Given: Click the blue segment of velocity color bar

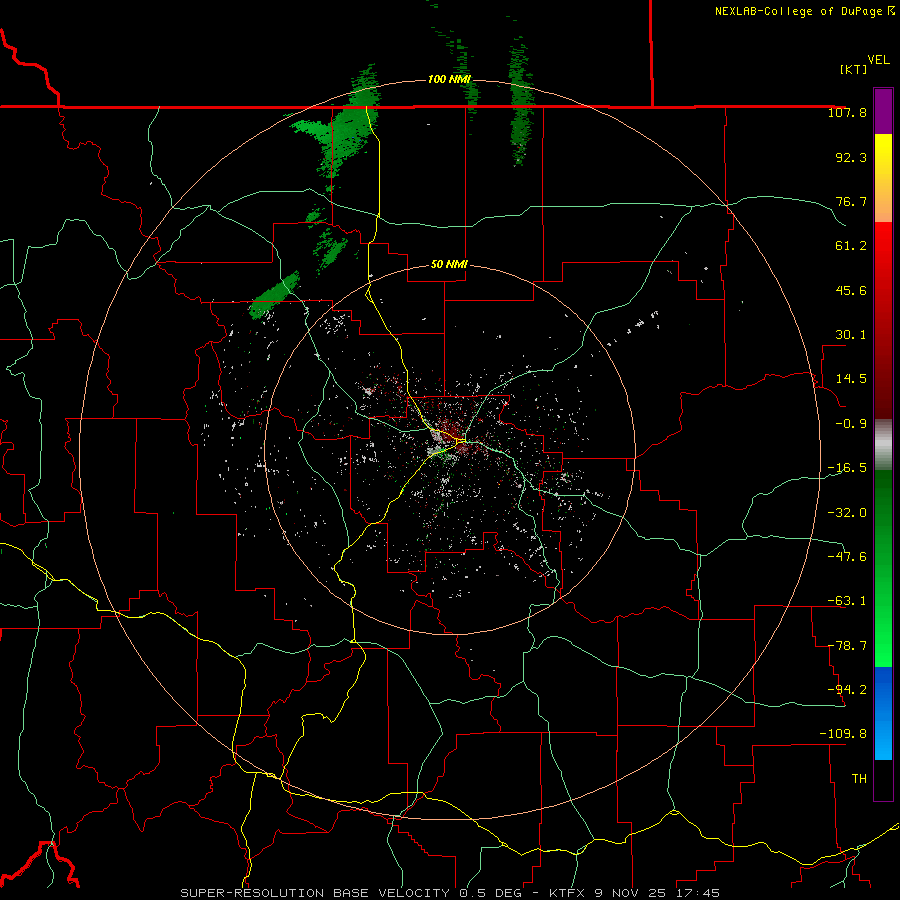Looking at the screenshot, I should (x=883, y=713).
